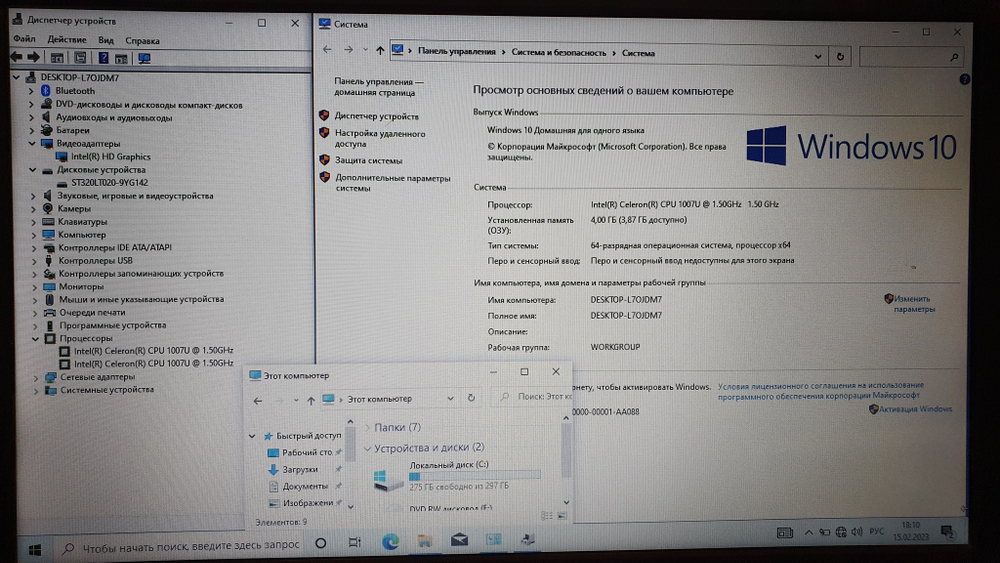Open the license agreement terms link

tap(821, 391)
